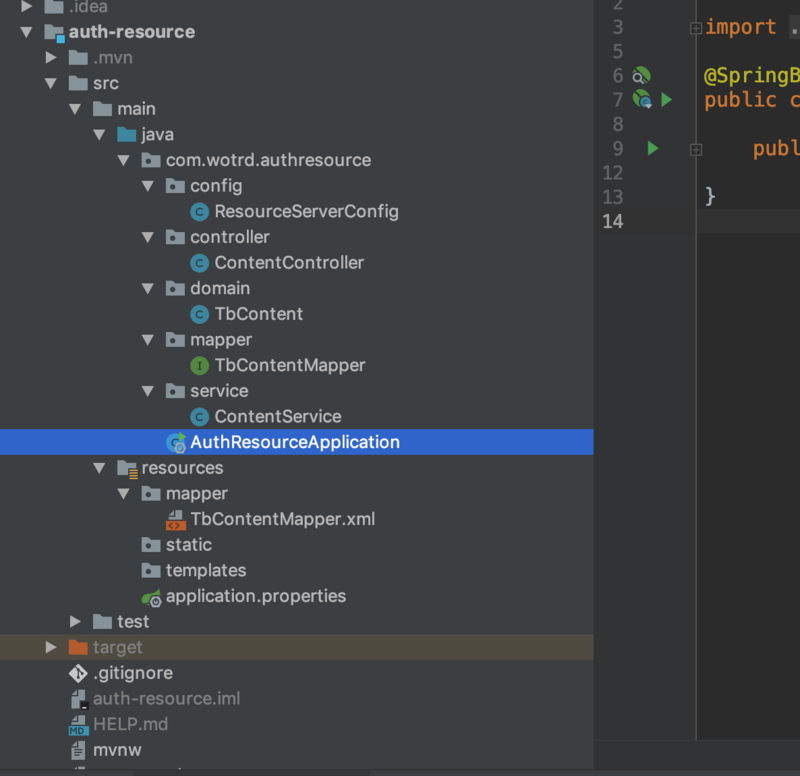Select the ContentController class

point(289,263)
